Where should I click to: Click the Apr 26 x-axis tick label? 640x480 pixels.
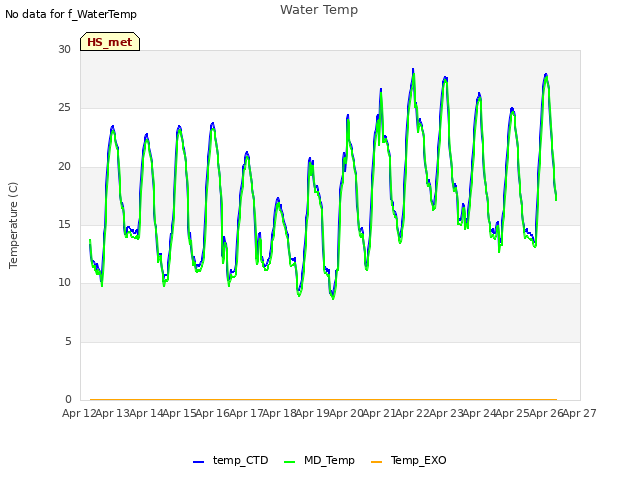(x=546, y=413)
